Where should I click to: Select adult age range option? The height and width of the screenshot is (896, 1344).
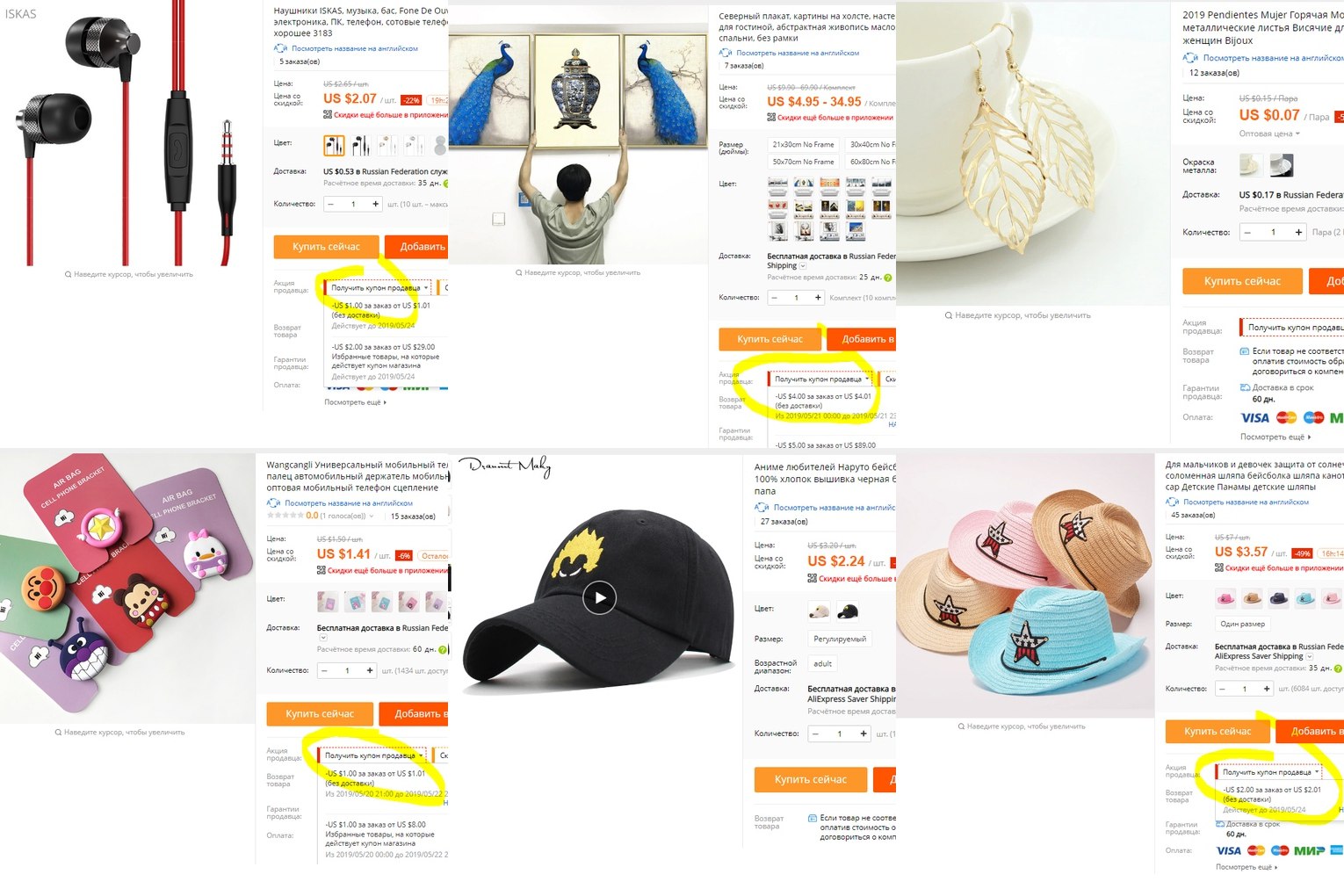(823, 664)
